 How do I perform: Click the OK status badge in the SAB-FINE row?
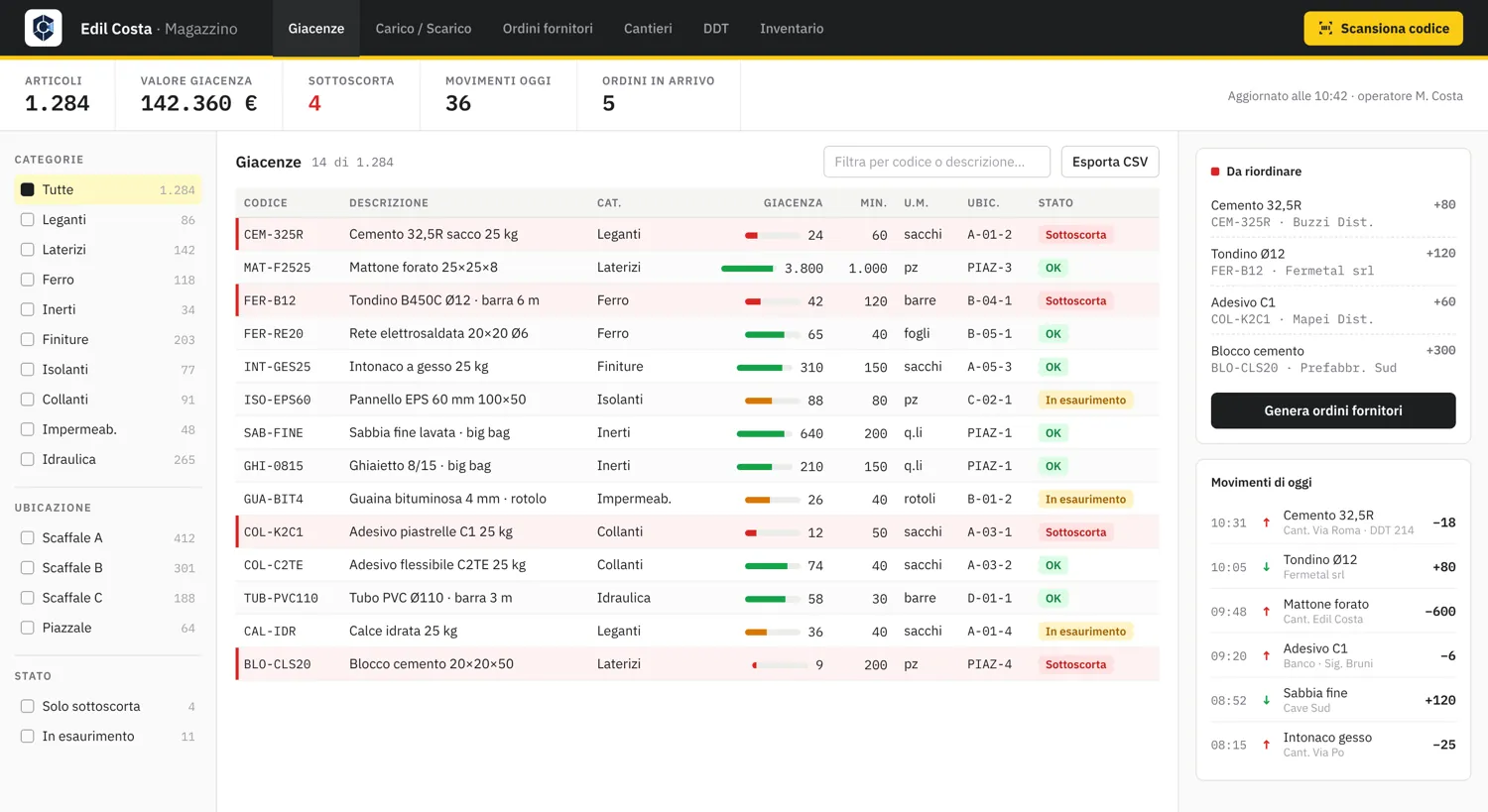1054,433
